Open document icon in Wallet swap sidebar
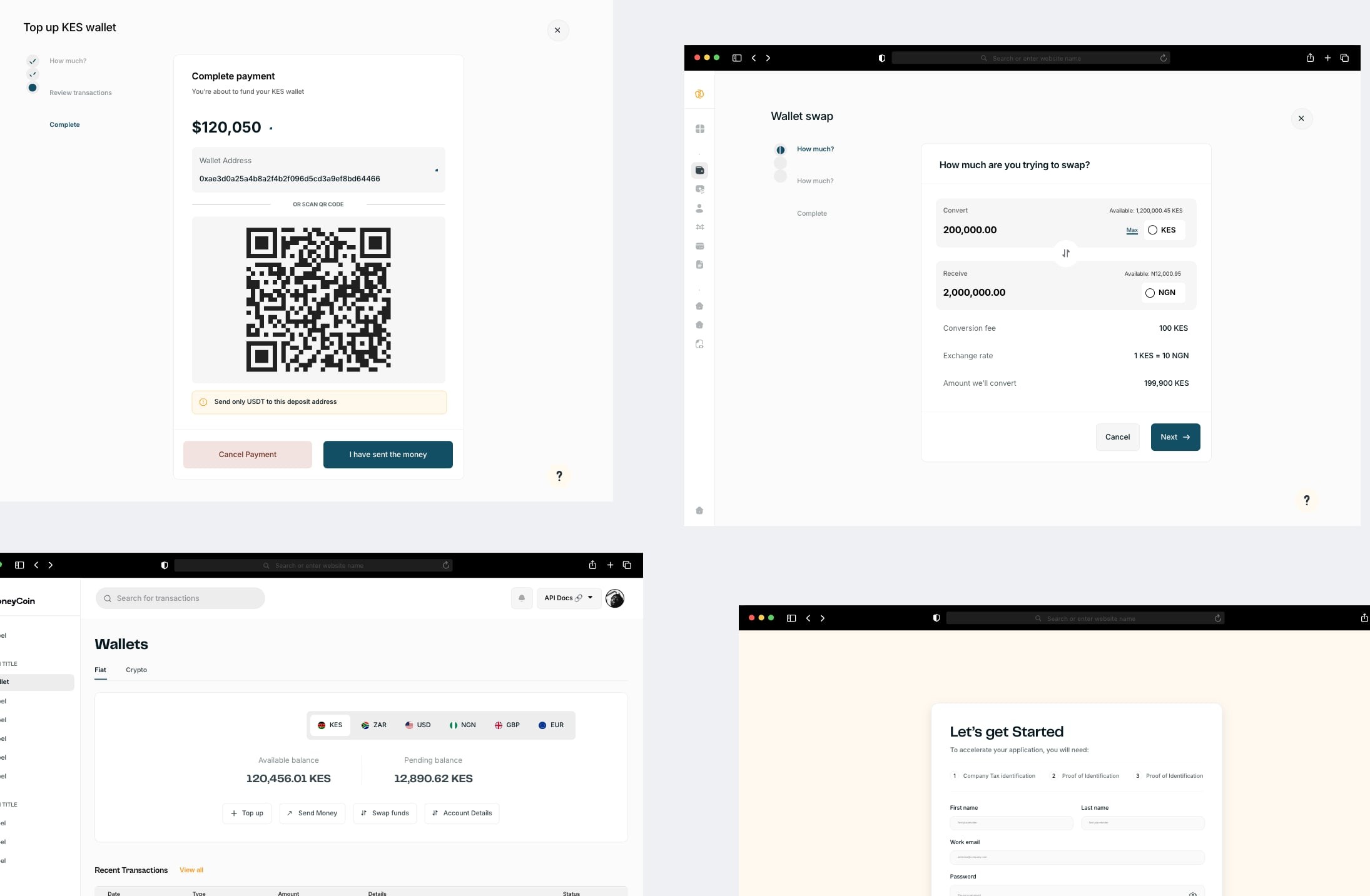This screenshot has width=1370, height=896. pyautogui.click(x=699, y=264)
